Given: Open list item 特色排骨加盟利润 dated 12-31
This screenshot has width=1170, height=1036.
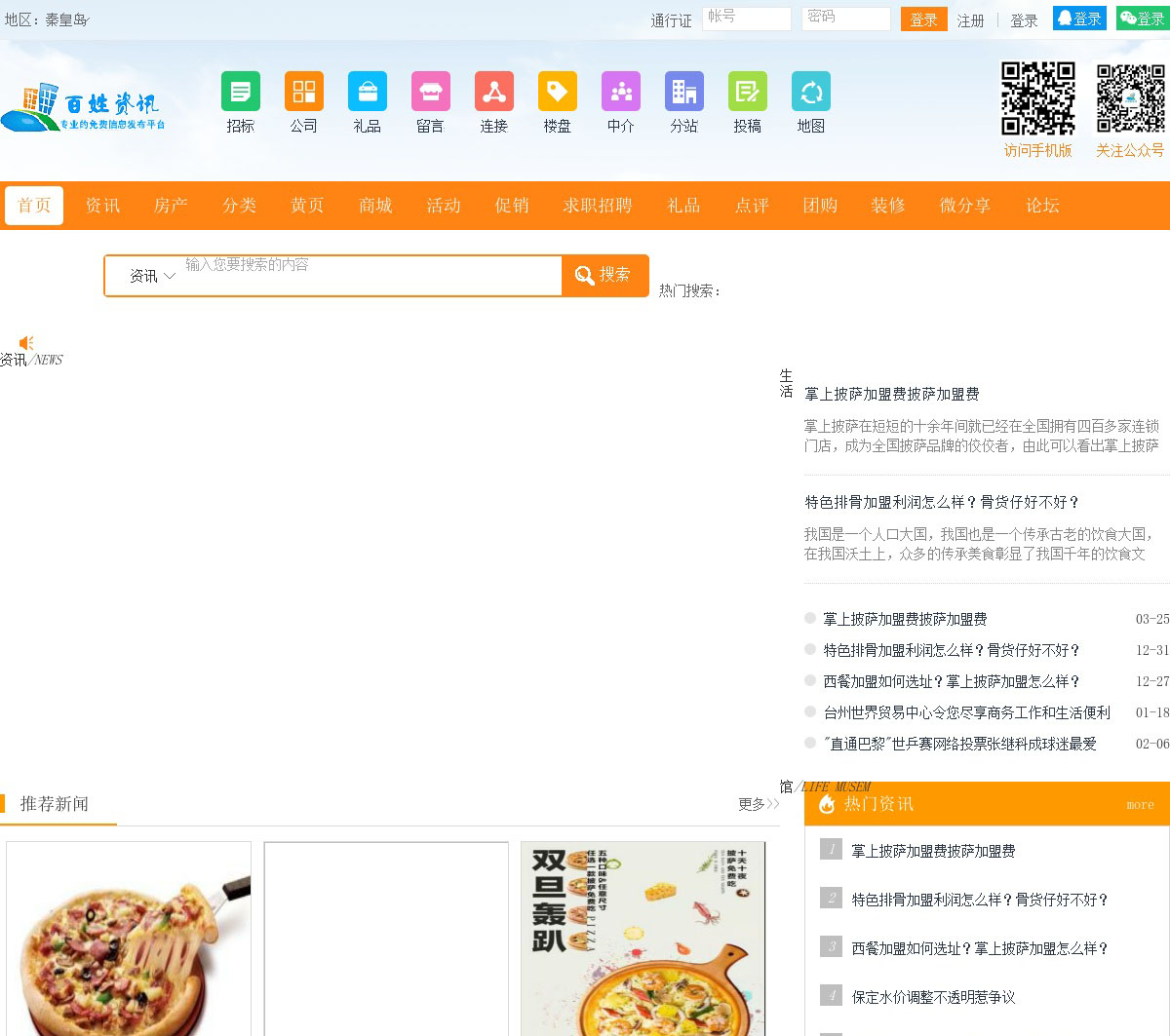Looking at the screenshot, I should tap(953, 650).
